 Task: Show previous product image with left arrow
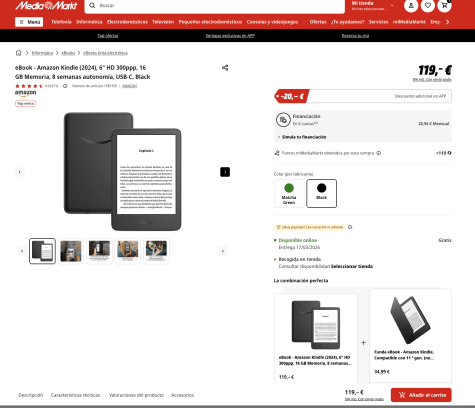pos(20,172)
